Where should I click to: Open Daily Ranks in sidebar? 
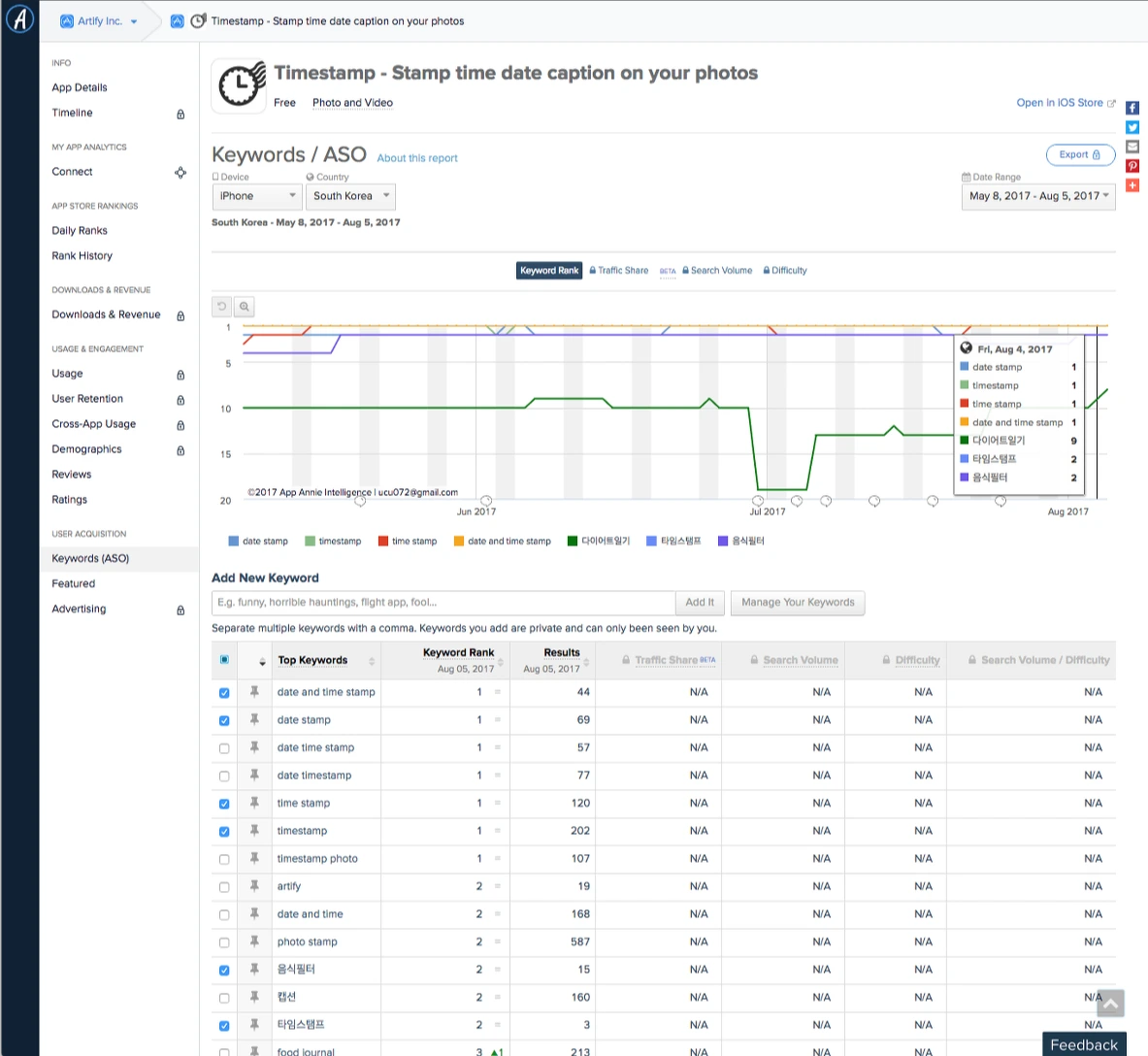click(79, 231)
